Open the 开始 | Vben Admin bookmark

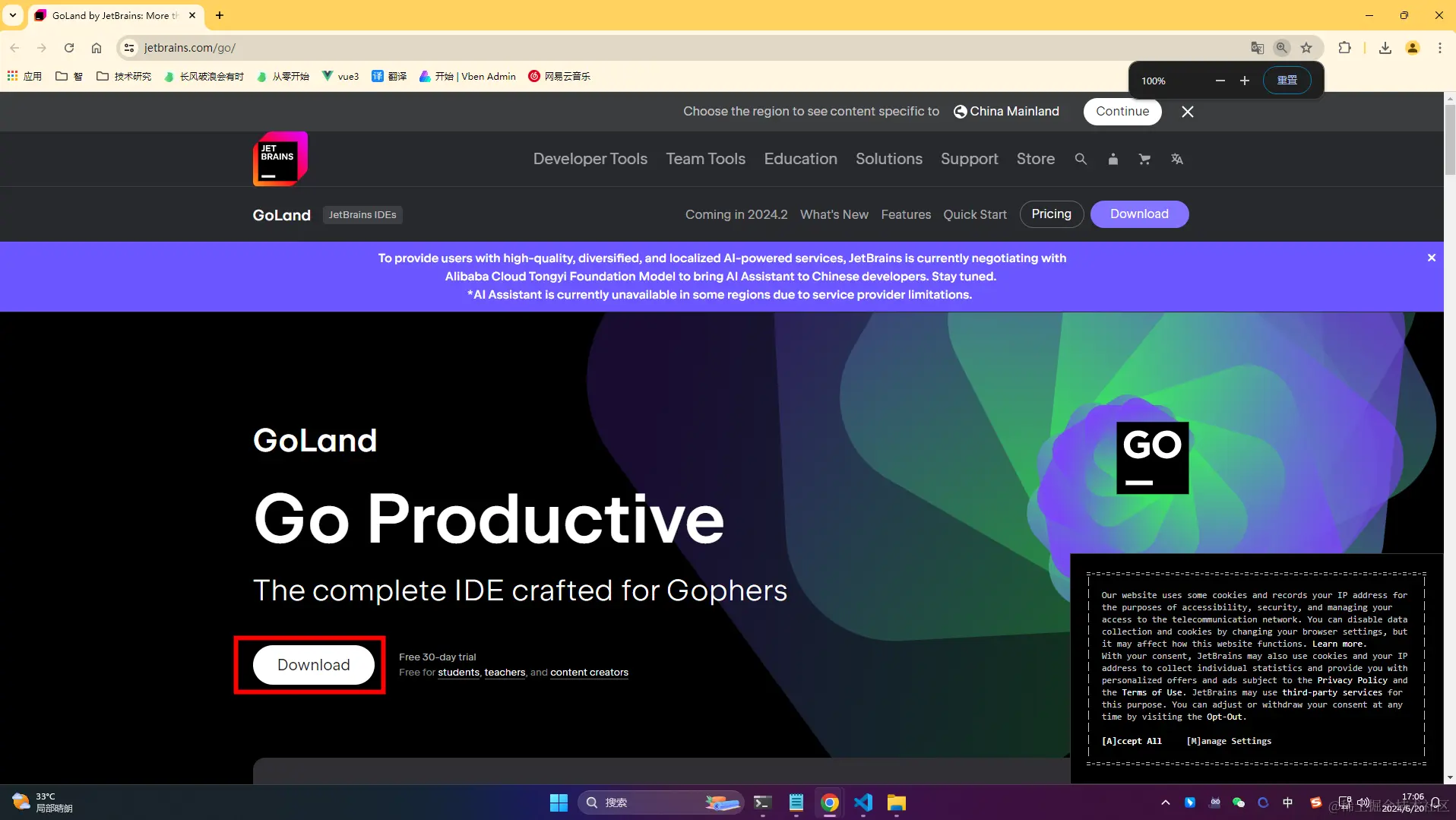point(467,76)
